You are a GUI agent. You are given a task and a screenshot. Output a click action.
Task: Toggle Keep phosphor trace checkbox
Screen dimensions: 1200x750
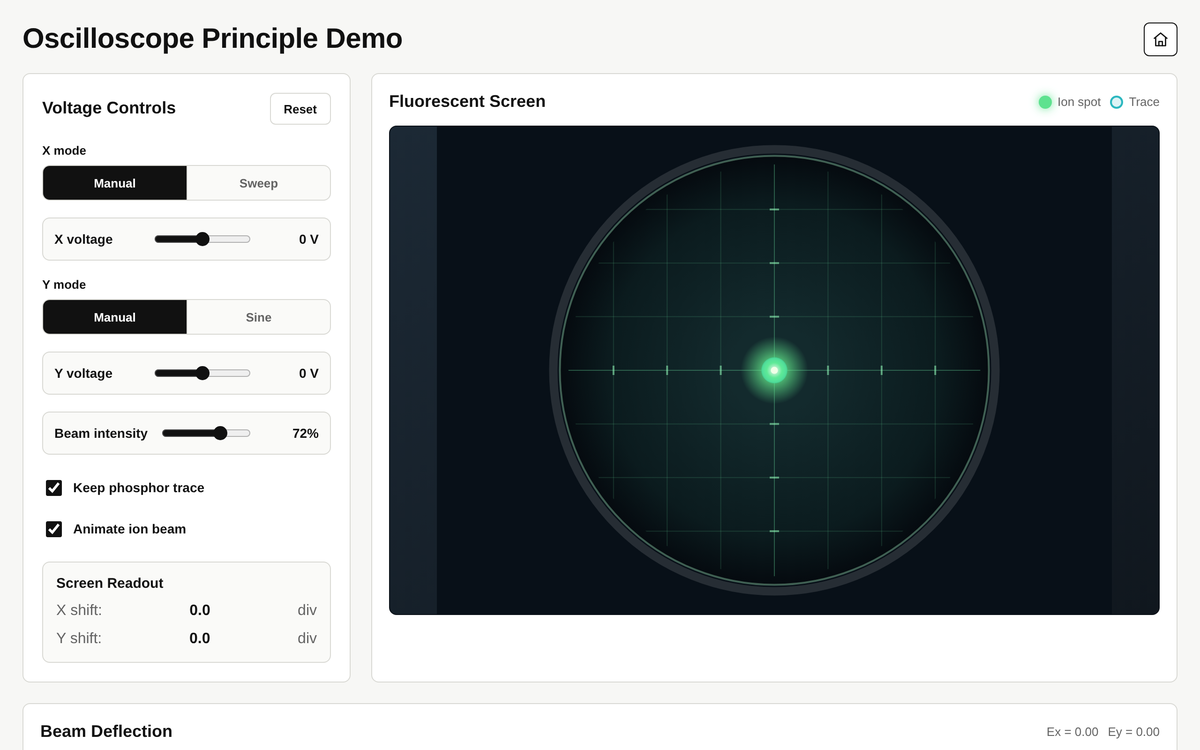click(x=54, y=488)
